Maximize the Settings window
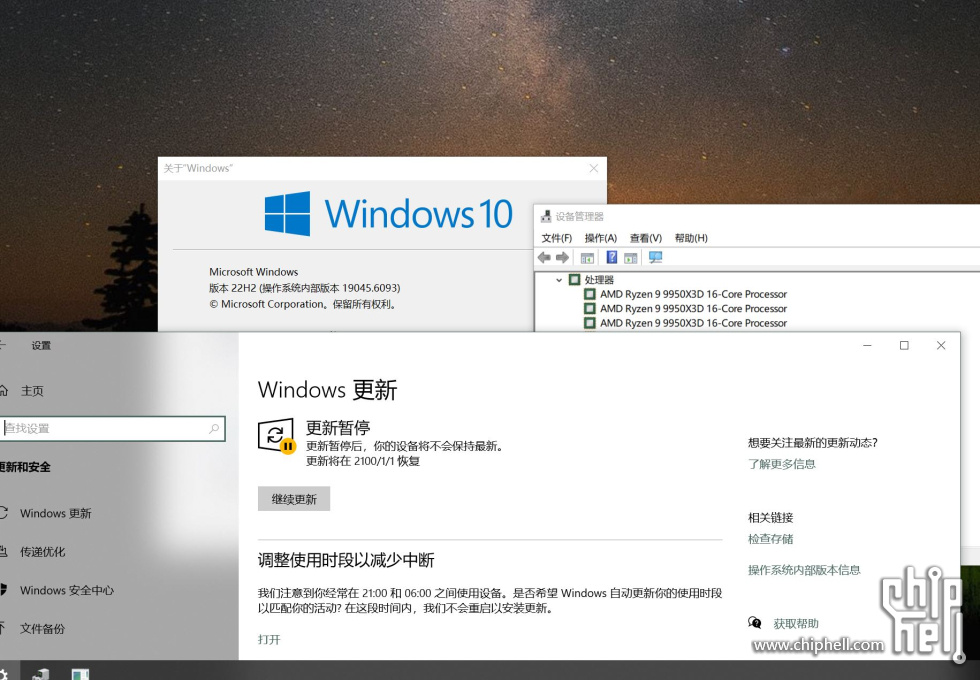The width and height of the screenshot is (980, 680). (904, 345)
